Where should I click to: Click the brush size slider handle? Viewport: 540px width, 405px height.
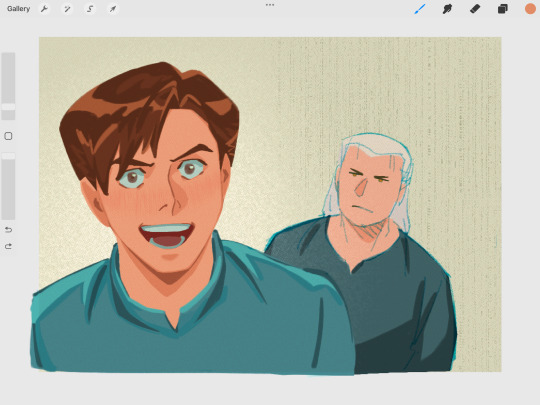[8, 107]
